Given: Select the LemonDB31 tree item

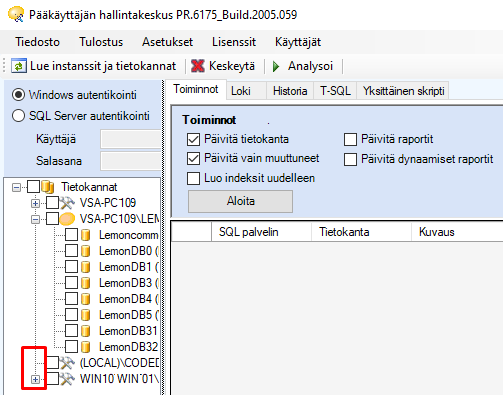Looking at the screenshot, I should [128, 331].
